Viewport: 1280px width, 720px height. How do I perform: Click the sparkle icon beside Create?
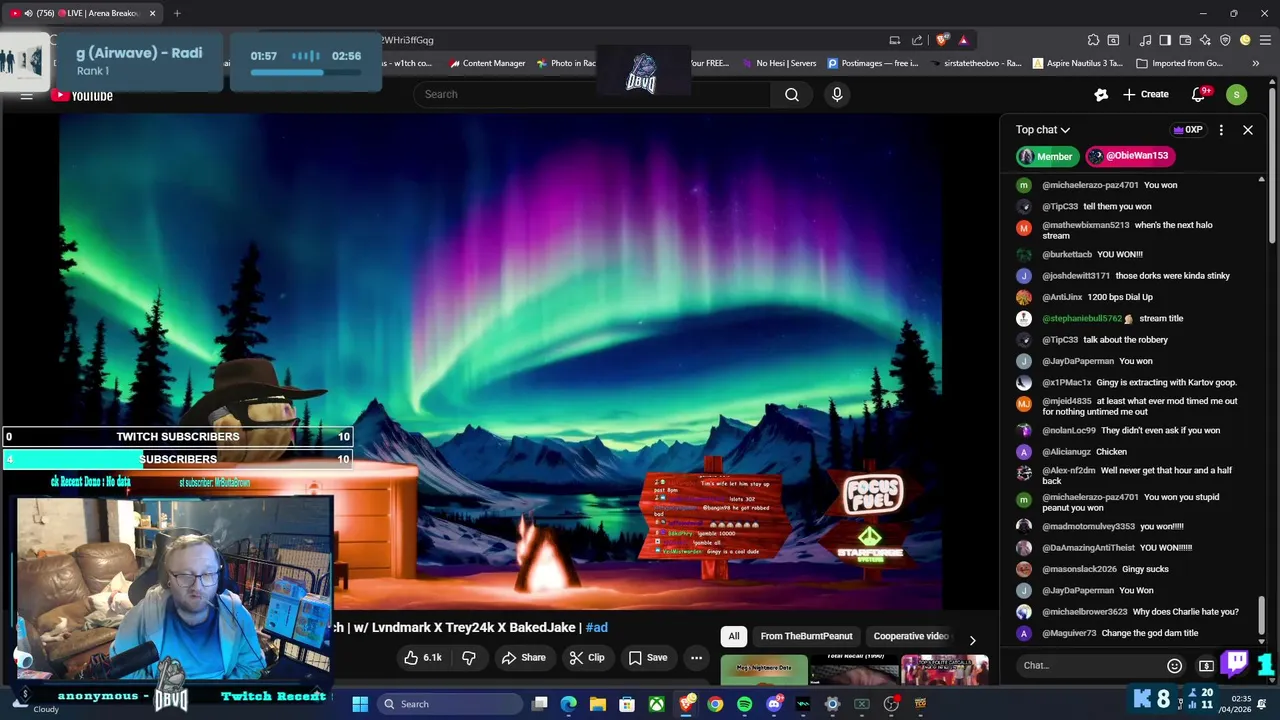pos(1101,94)
